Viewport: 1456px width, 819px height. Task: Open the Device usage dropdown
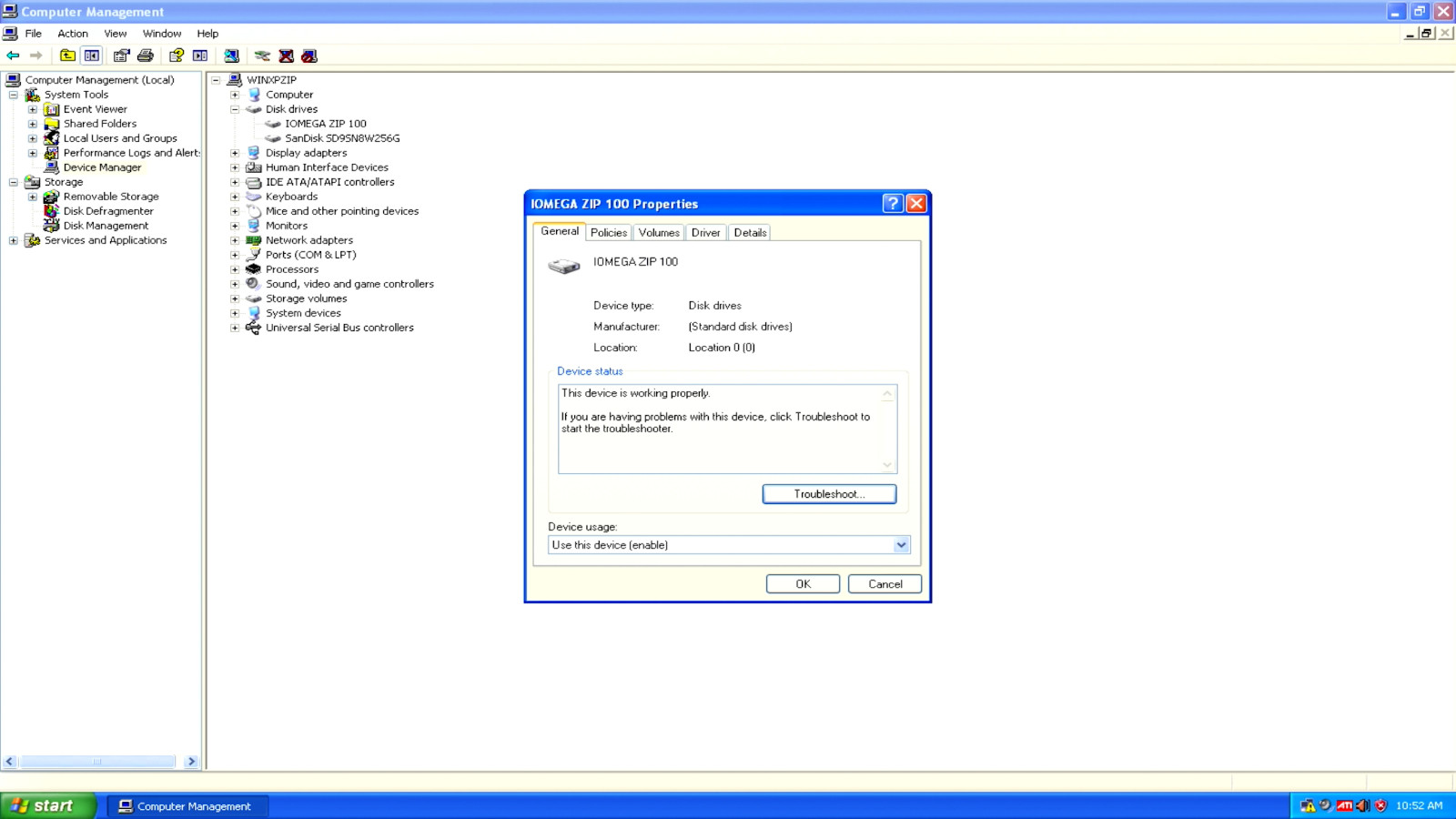tap(901, 545)
